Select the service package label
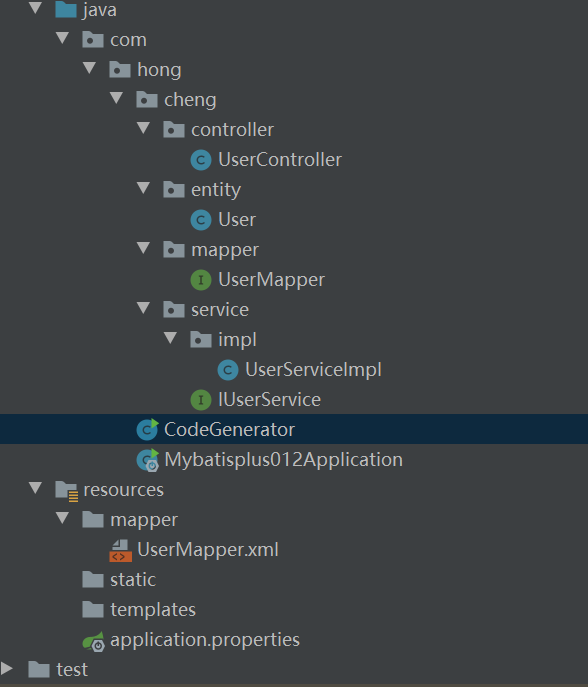 point(220,310)
